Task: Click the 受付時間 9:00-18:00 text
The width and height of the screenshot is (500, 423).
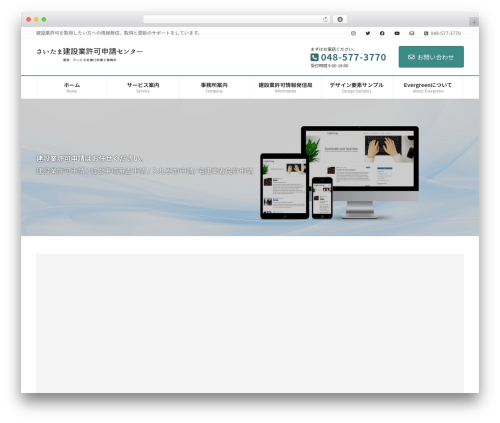Action: click(x=329, y=66)
